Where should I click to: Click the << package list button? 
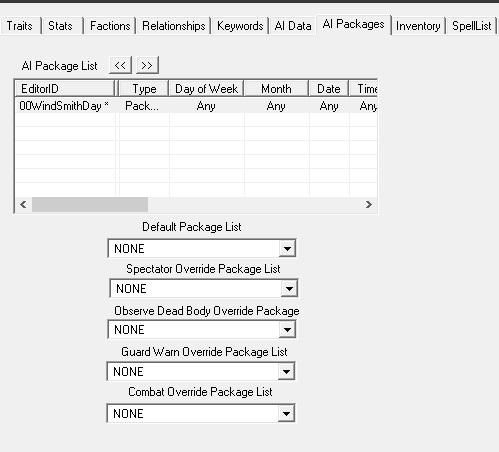pyautogui.click(x=120, y=65)
